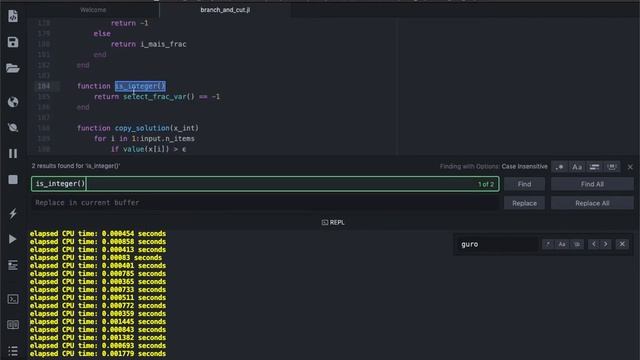Screen dimensions: 640x360
Task: Click the 'else' keyword line
Action: pos(102,33)
